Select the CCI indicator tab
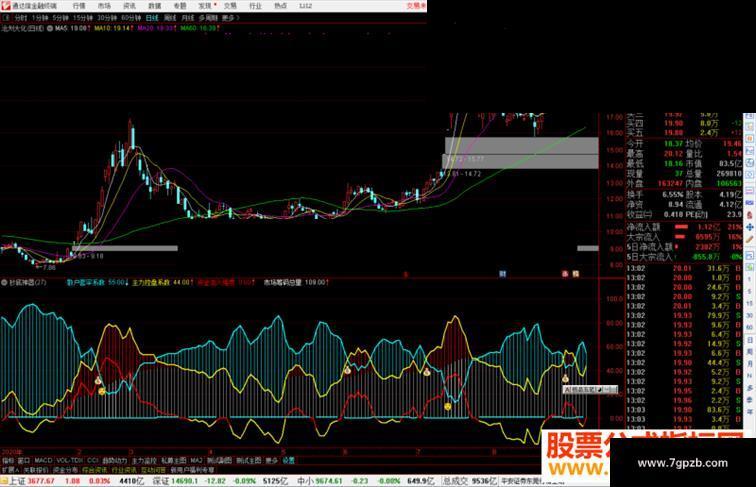The height and width of the screenshot is (487, 756). pyautogui.click(x=93, y=460)
